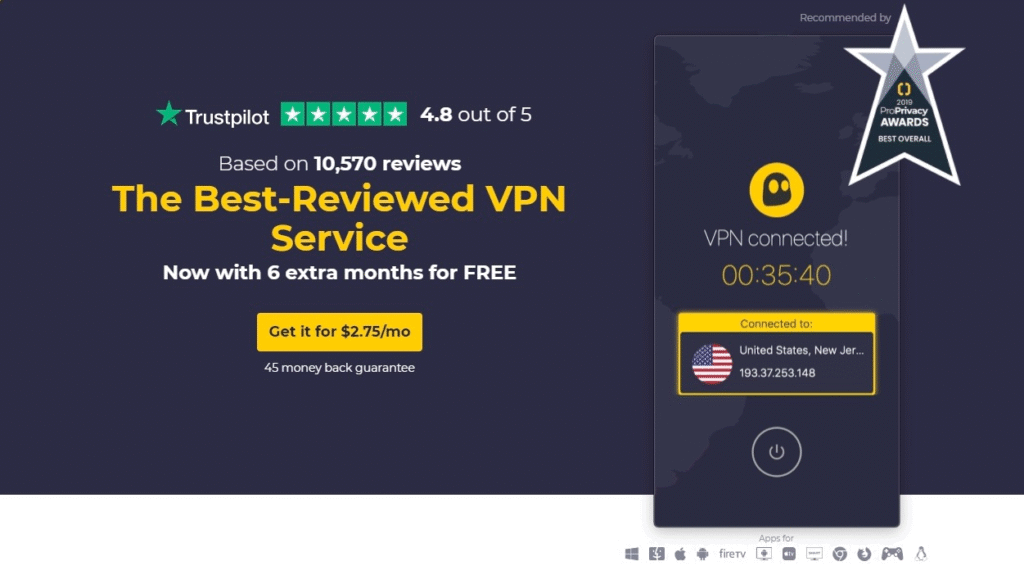Select the Android TV app icon
This screenshot has height=575, width=1024.
pos(763,554)
